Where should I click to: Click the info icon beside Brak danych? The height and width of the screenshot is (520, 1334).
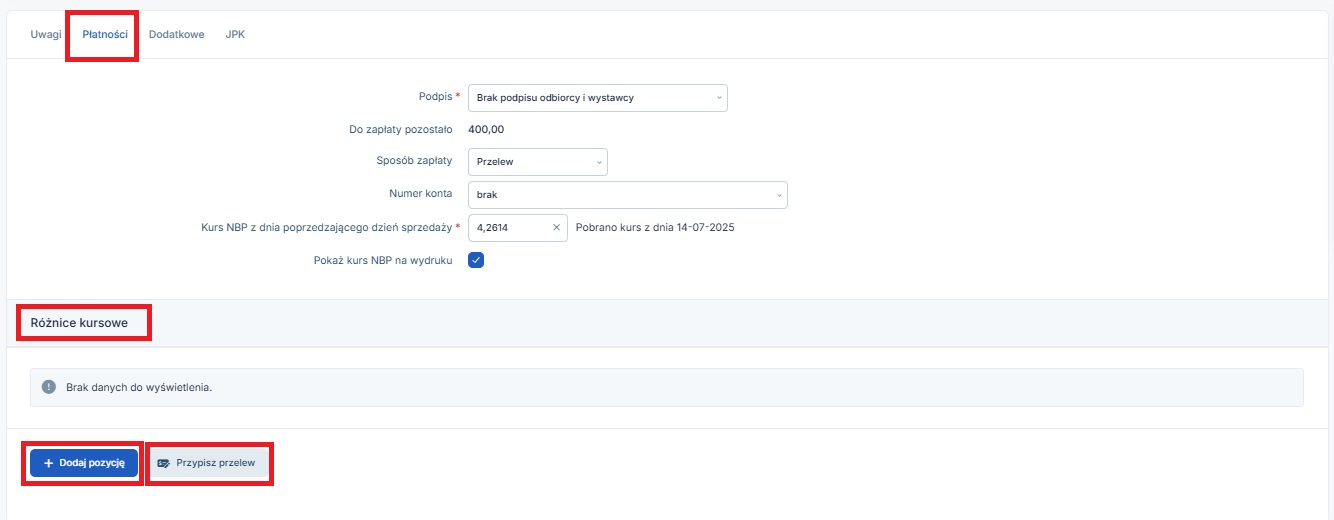point(49,387)
